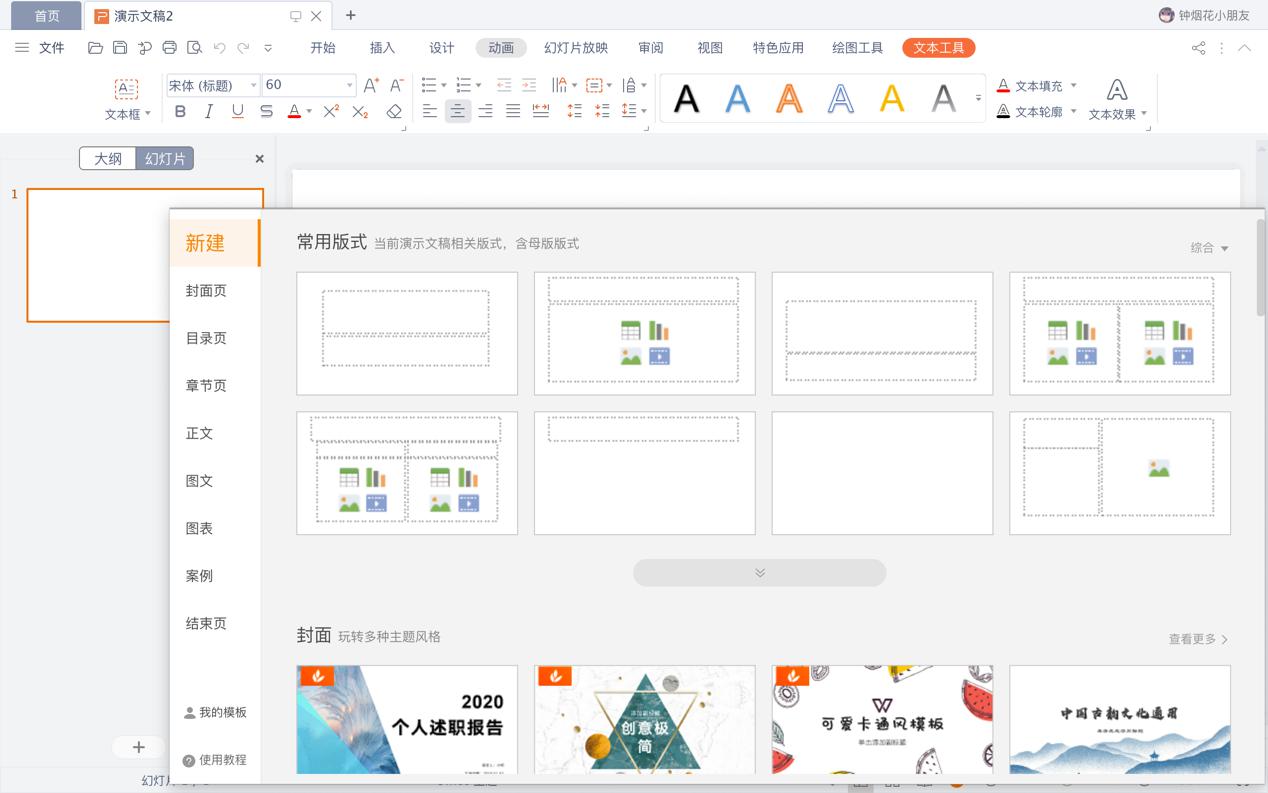Apply underline to the text
Screen dimensions: 1268x793
pyautogui.click(x=236, y=112)
